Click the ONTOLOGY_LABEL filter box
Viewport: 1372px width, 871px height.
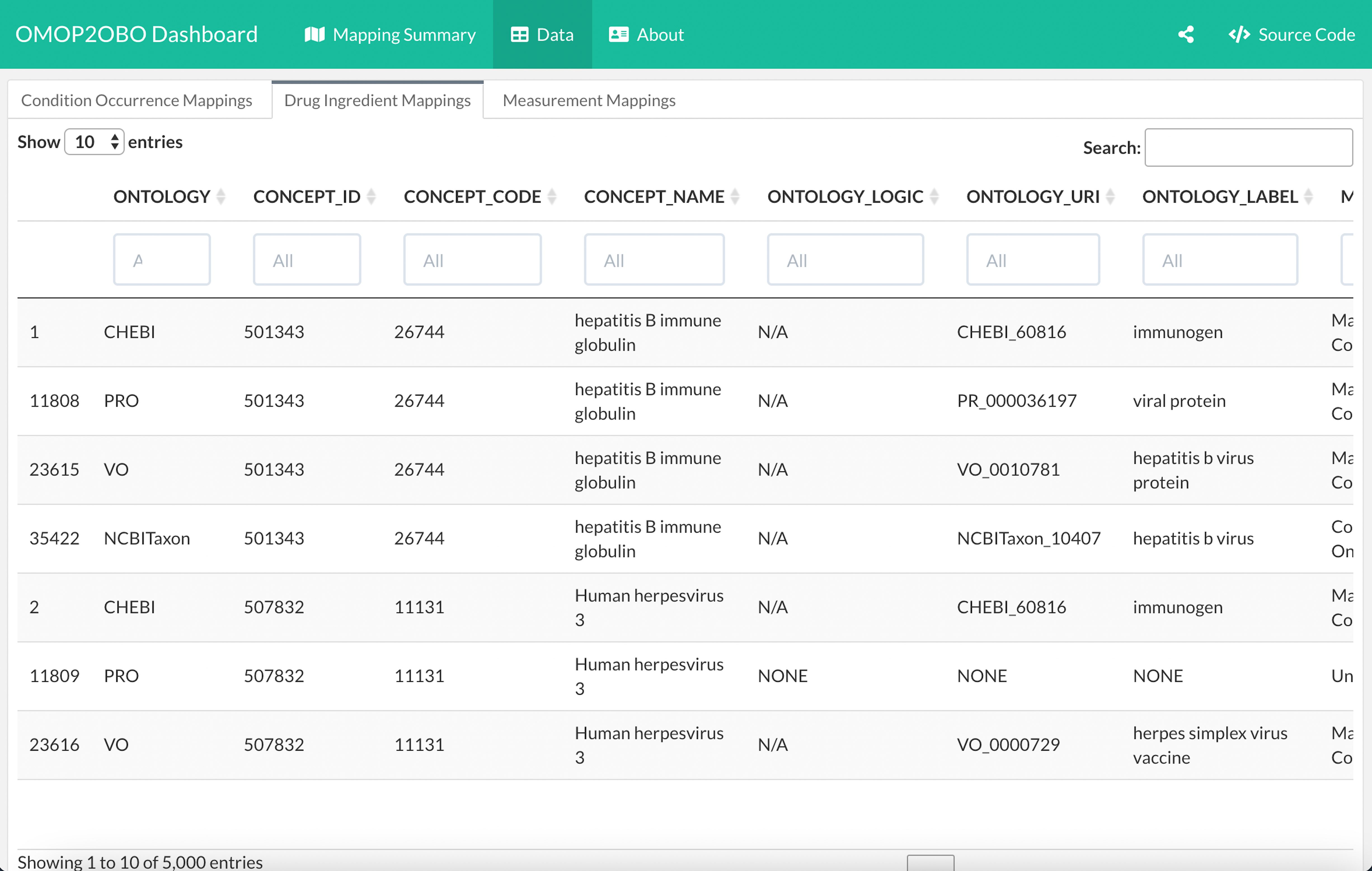(x=1220, y=260)
